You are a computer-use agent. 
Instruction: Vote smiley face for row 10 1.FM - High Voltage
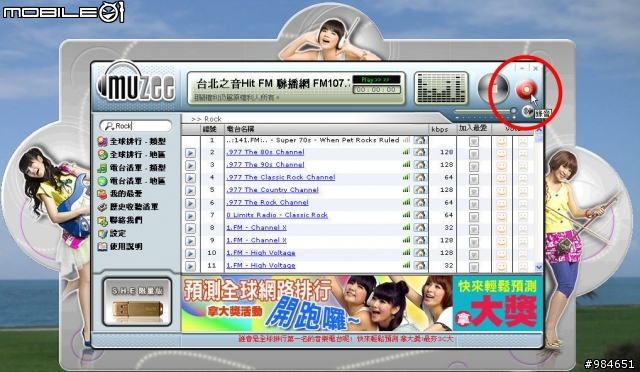tap(501, 254)
